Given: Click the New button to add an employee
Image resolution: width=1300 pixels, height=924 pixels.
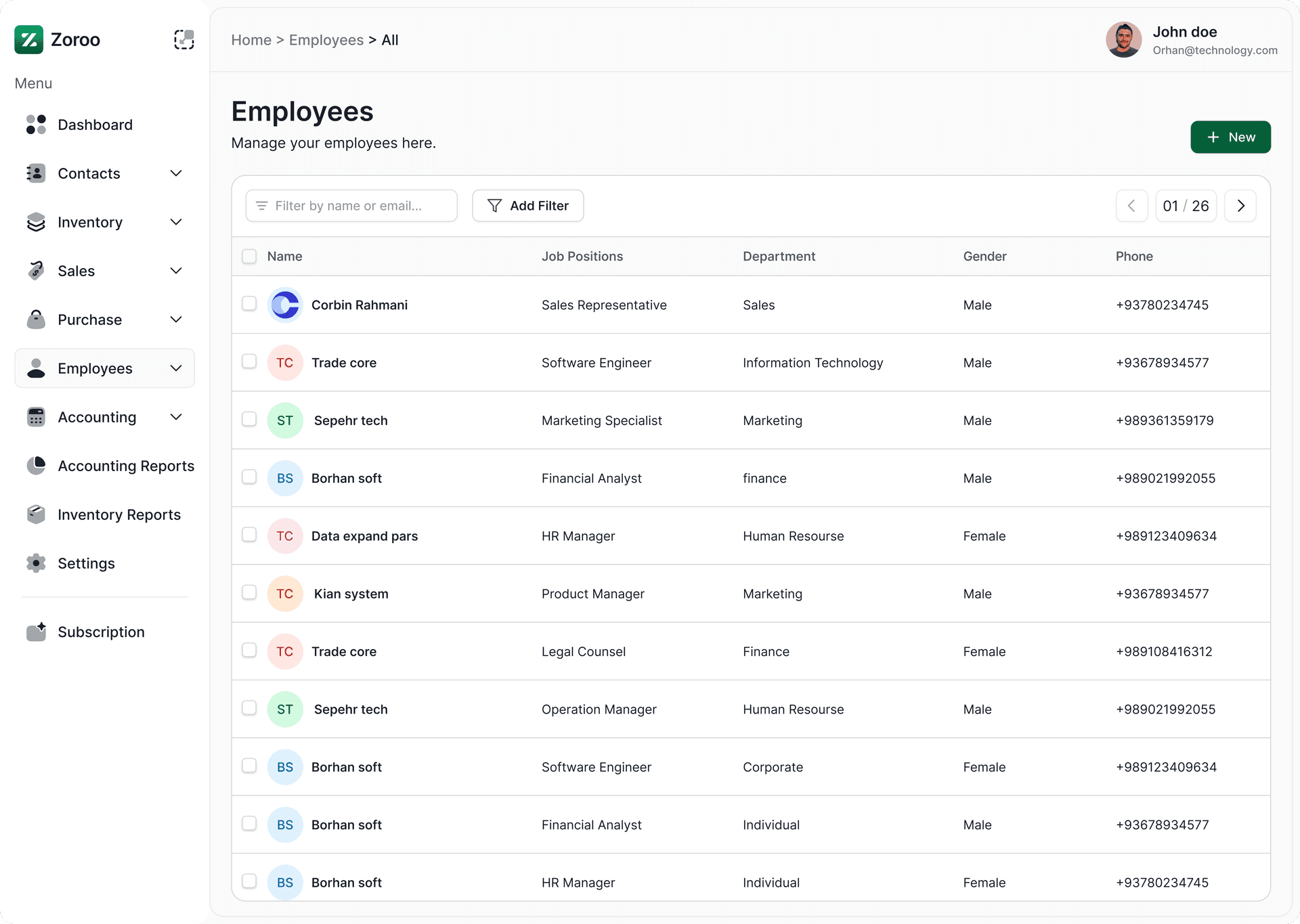Looking at the screenshot, I should click(x=1230, y=137).
